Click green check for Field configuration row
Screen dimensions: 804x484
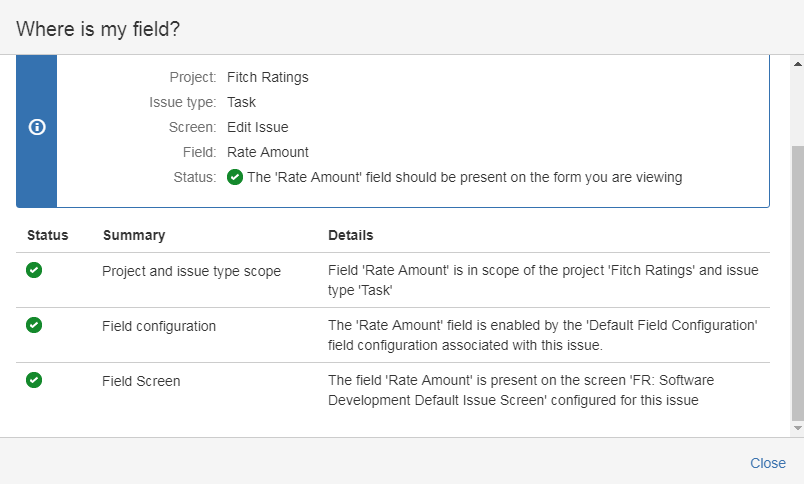(x=34, y=325)
